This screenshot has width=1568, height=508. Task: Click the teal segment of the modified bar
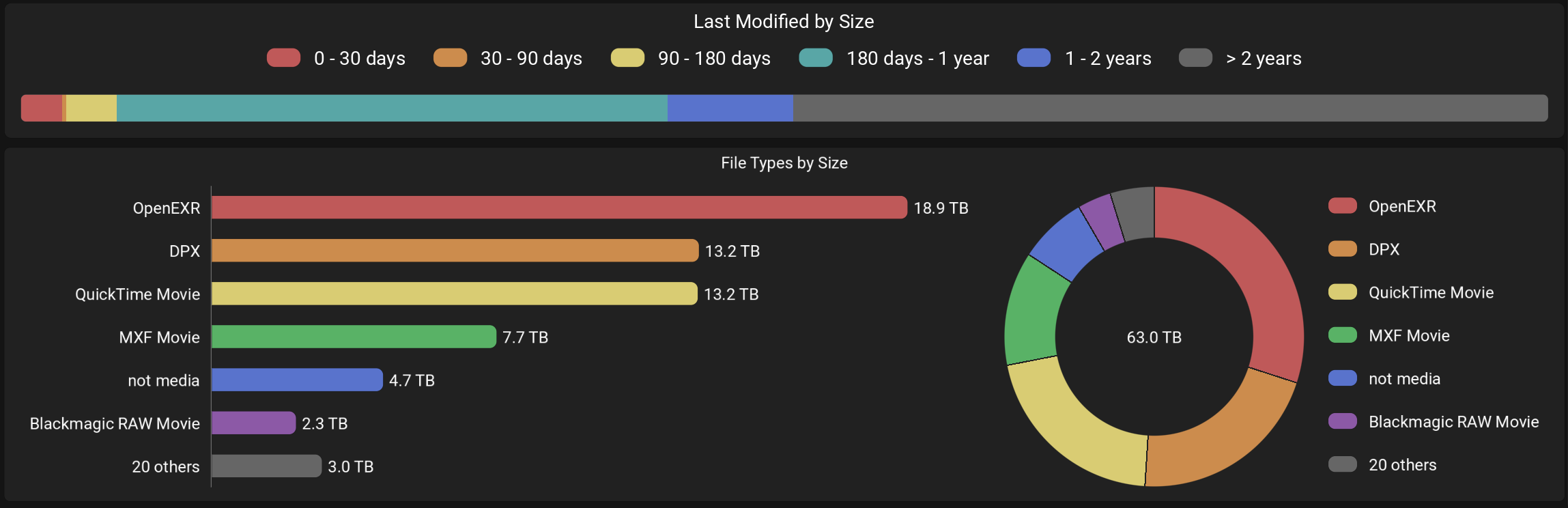(392, 108)
